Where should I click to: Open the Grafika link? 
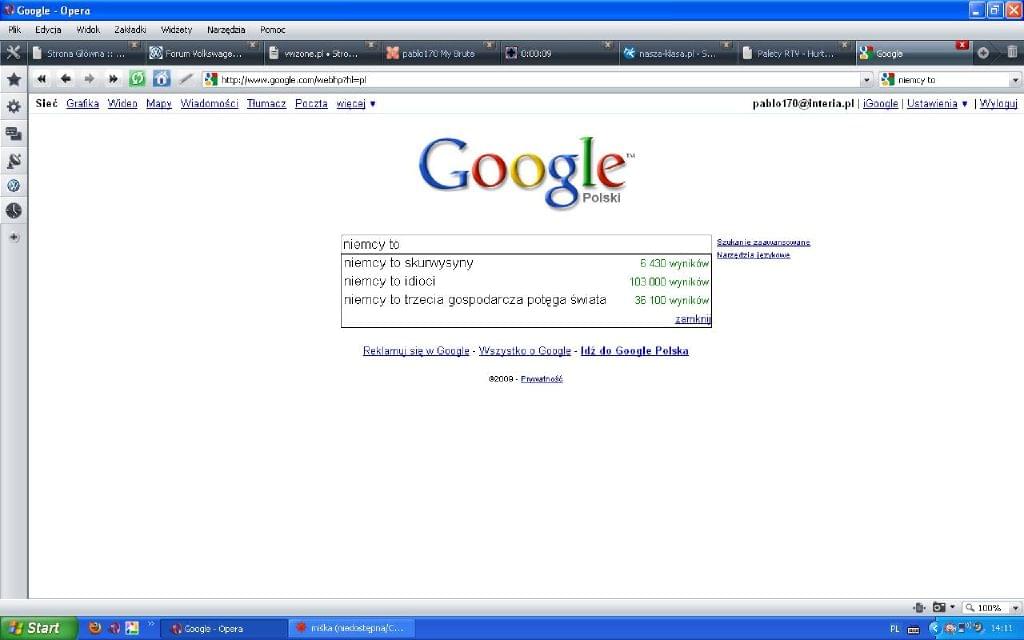(82, 103)
